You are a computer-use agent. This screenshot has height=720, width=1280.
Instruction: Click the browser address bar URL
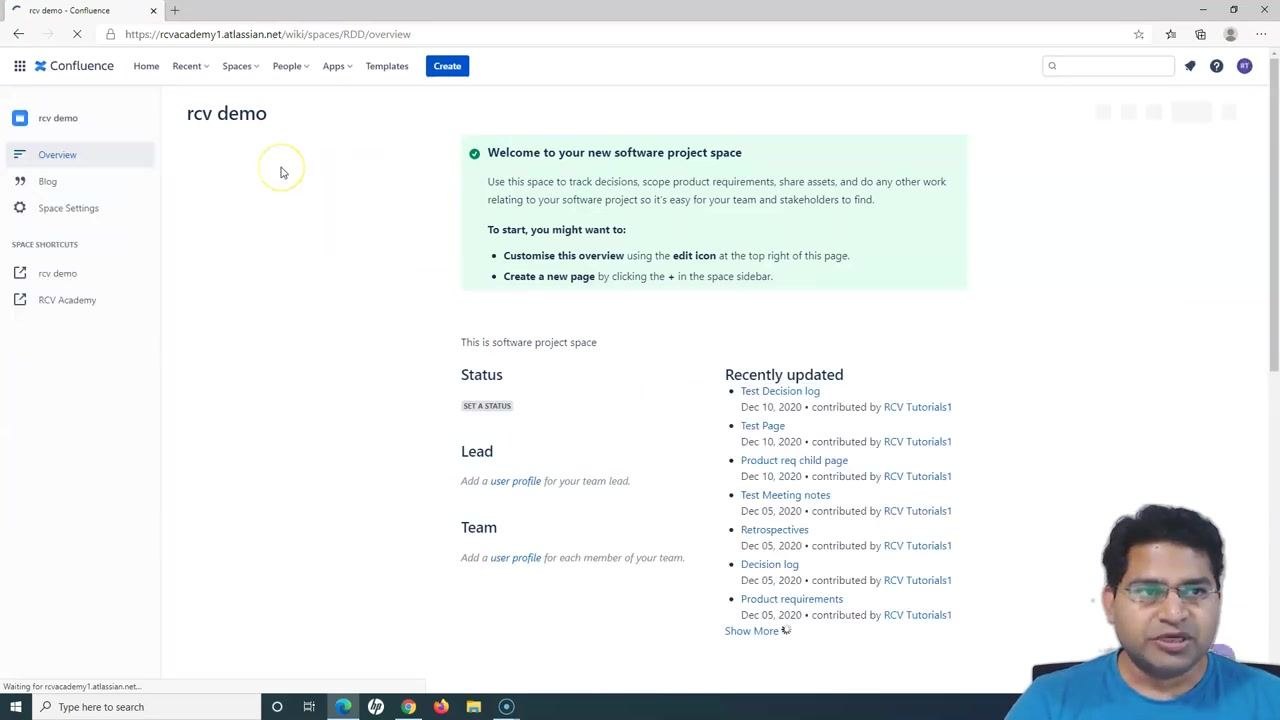268,34
